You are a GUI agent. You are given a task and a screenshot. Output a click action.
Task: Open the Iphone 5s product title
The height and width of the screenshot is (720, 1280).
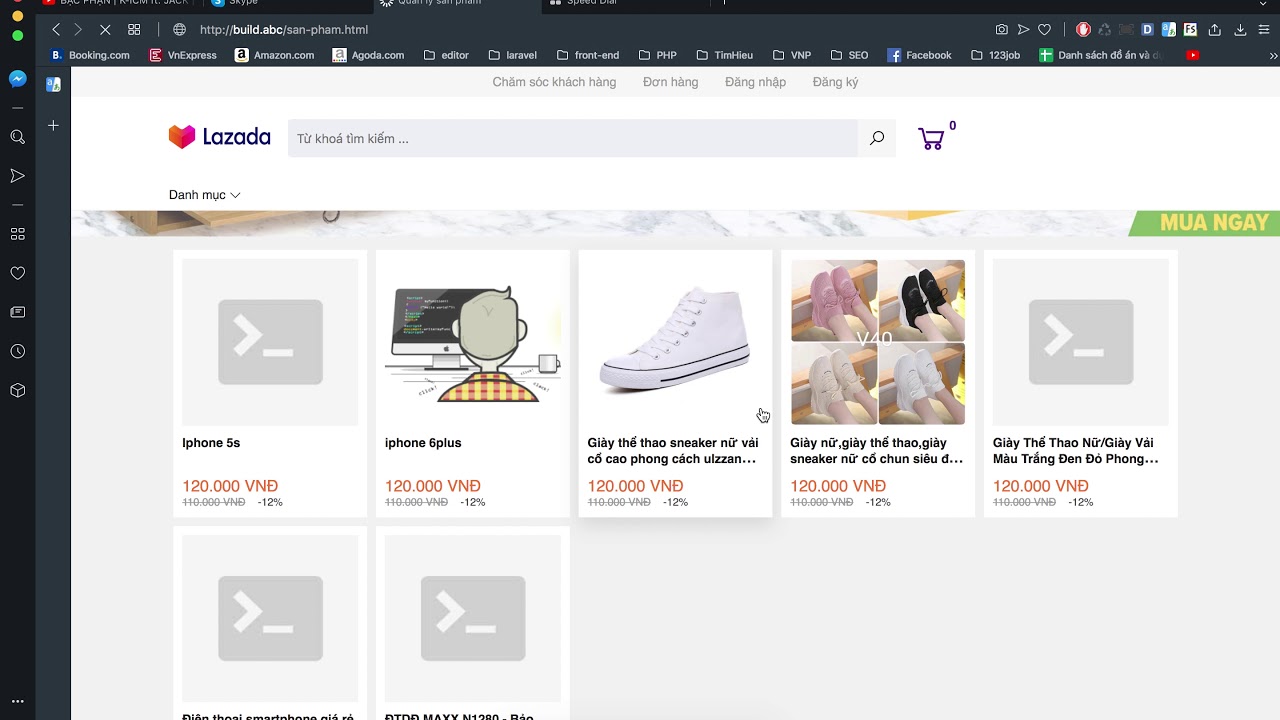[211, 443]
